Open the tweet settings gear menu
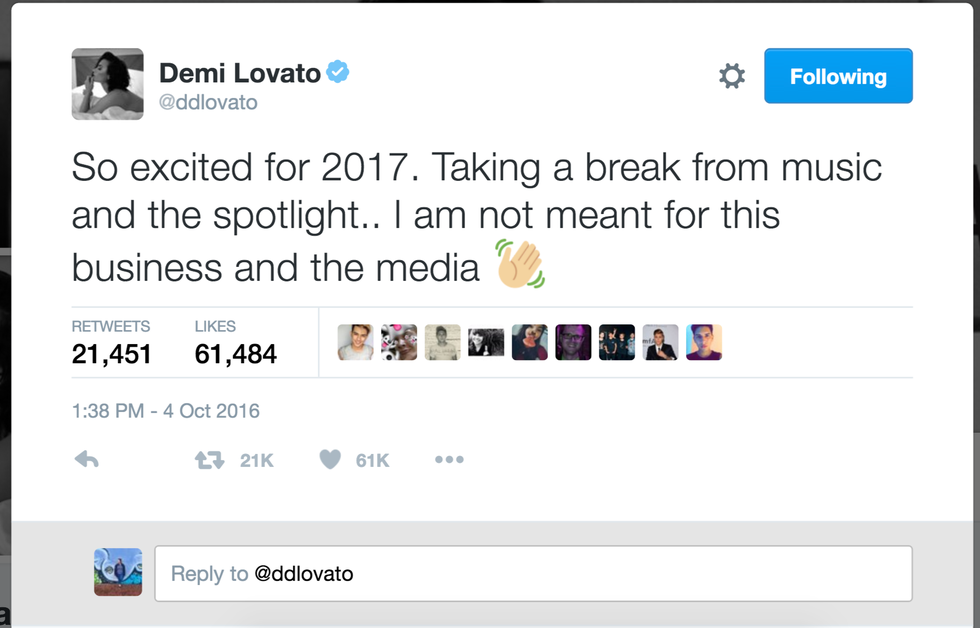 732,76
